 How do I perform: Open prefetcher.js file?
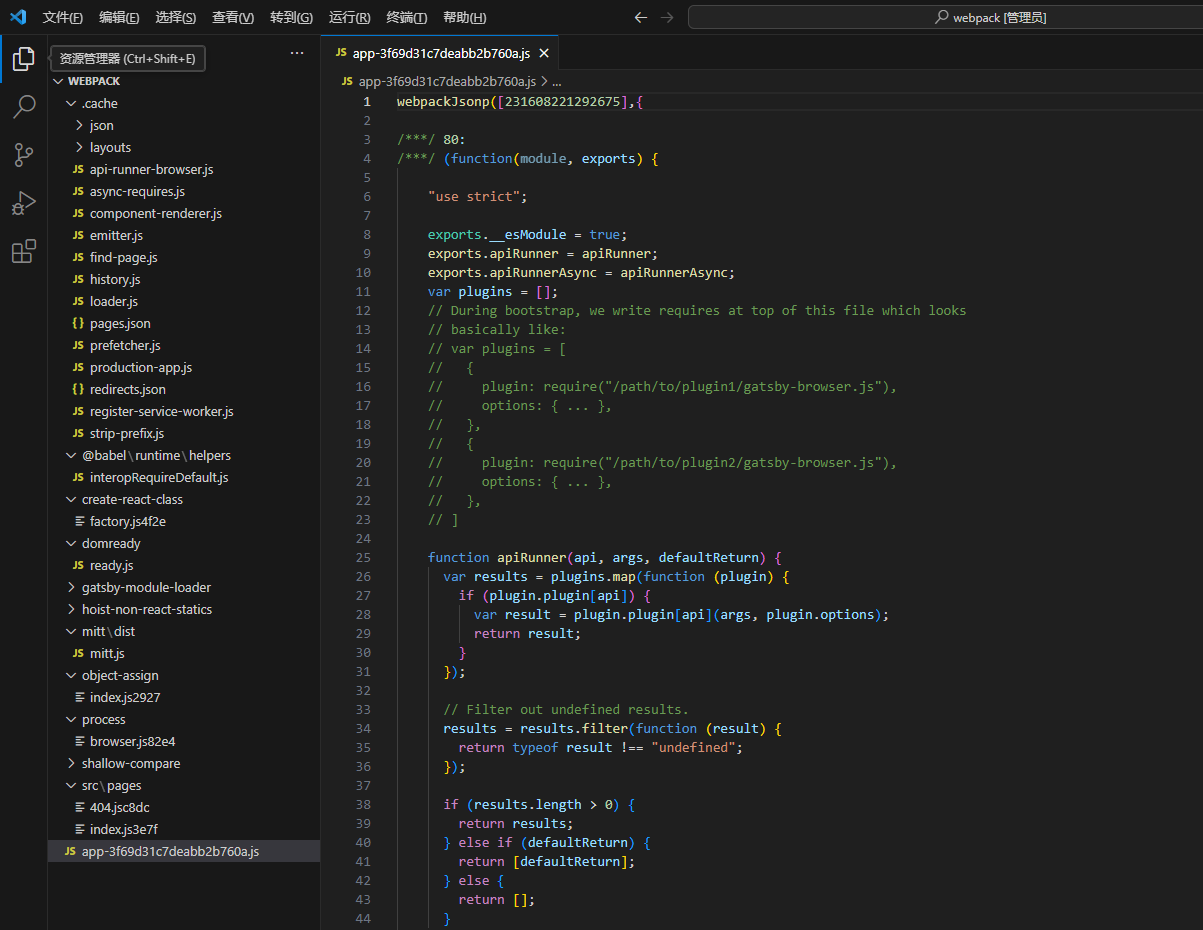tap(184, 345)
